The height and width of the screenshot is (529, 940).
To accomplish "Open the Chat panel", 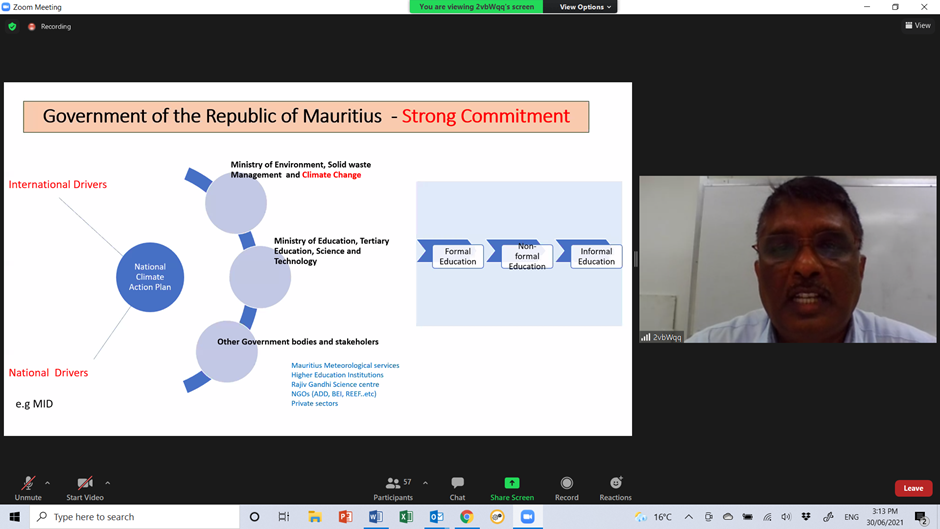I will click(457, 487).
